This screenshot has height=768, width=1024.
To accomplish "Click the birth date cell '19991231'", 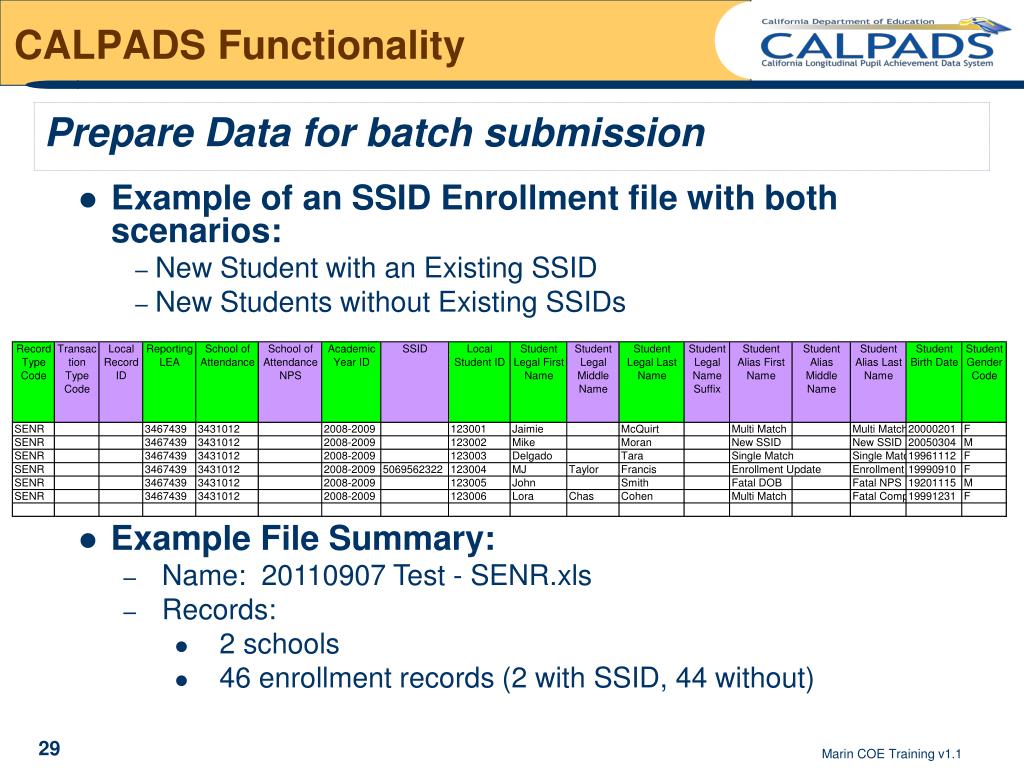I will (932, 496).
